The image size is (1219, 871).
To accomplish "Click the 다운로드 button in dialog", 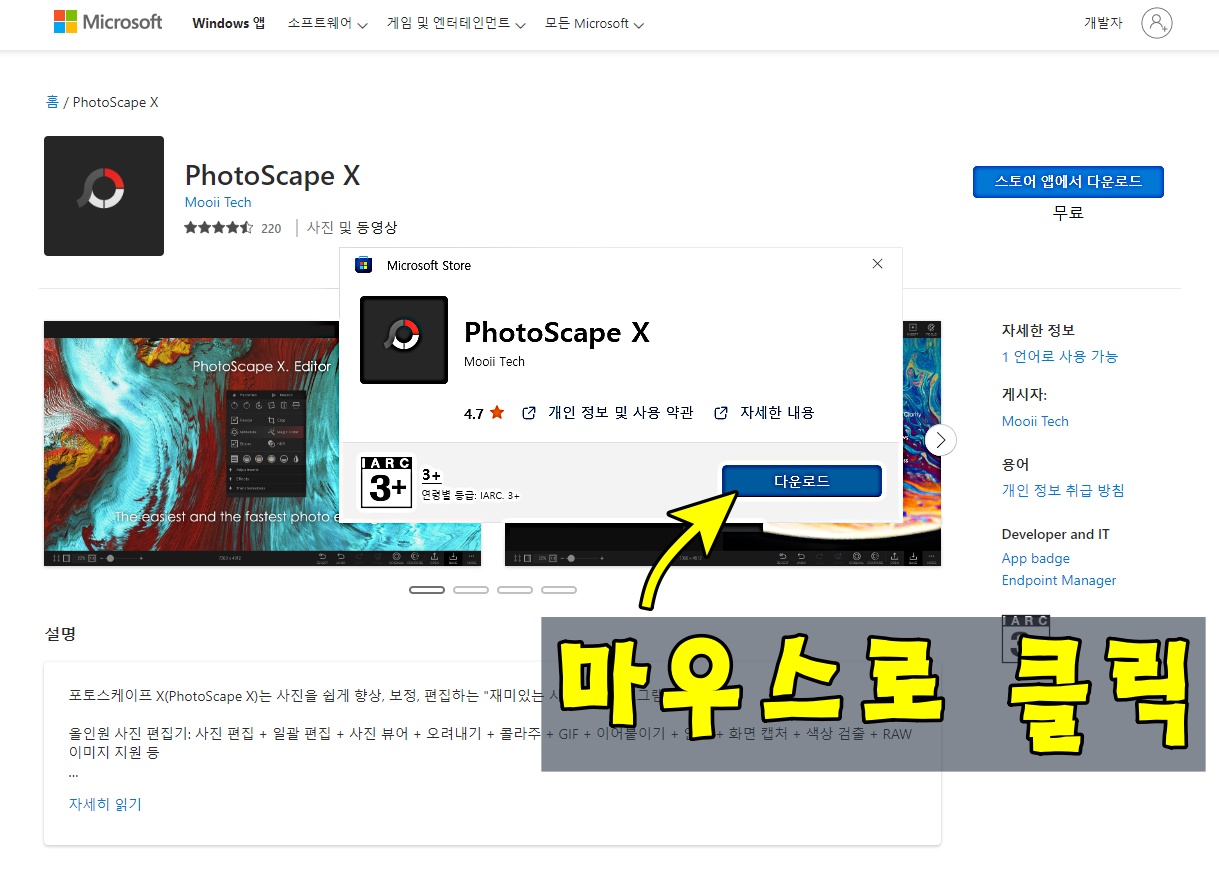I will (802, 481).
